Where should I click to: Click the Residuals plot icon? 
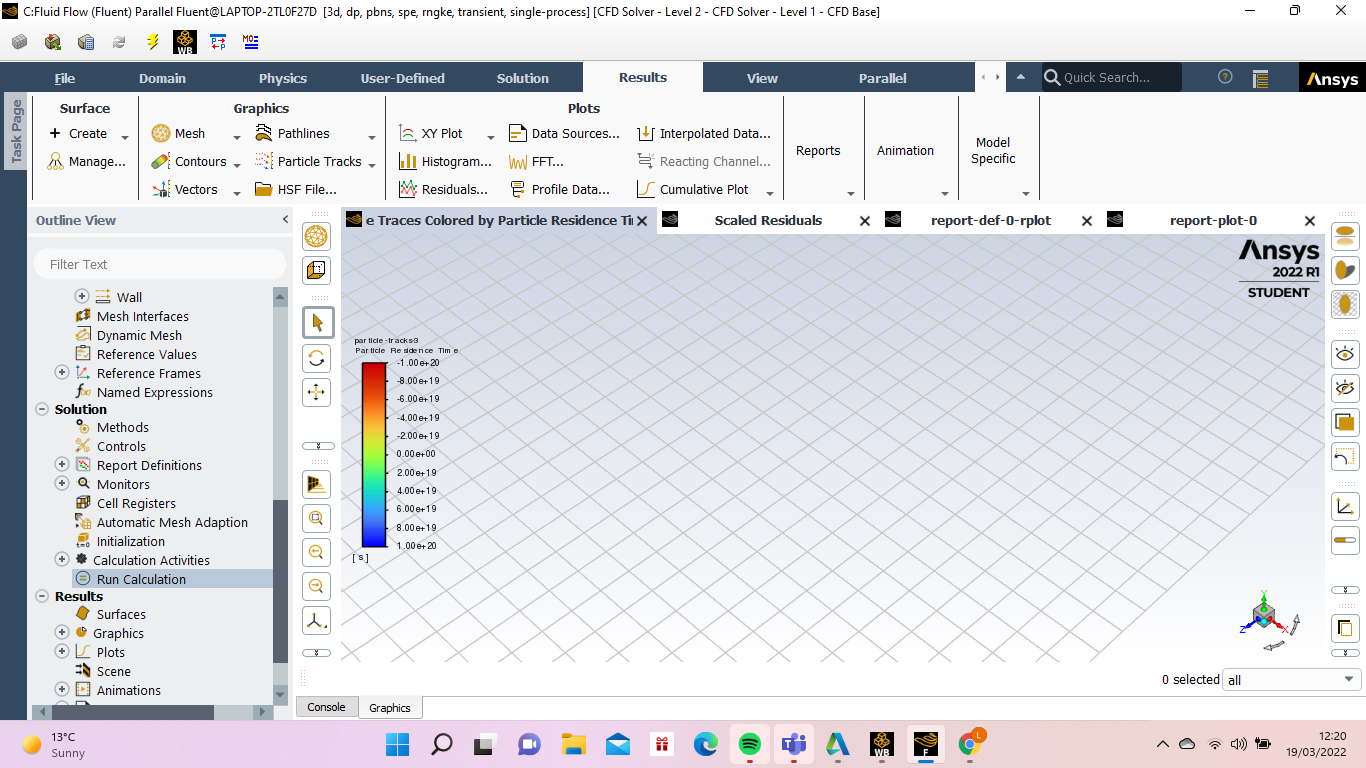[407, 189]
